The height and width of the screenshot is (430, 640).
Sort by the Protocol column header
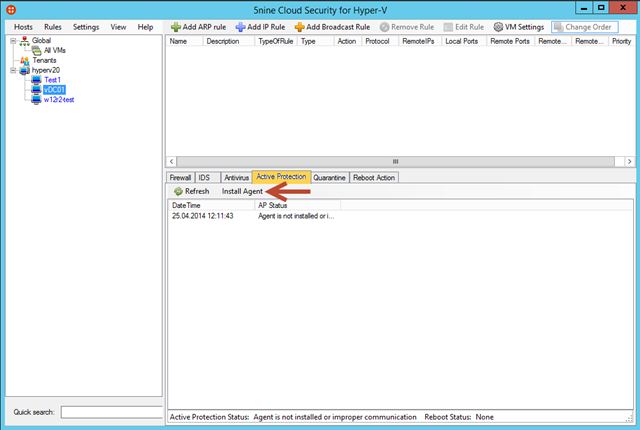[380, 41]
